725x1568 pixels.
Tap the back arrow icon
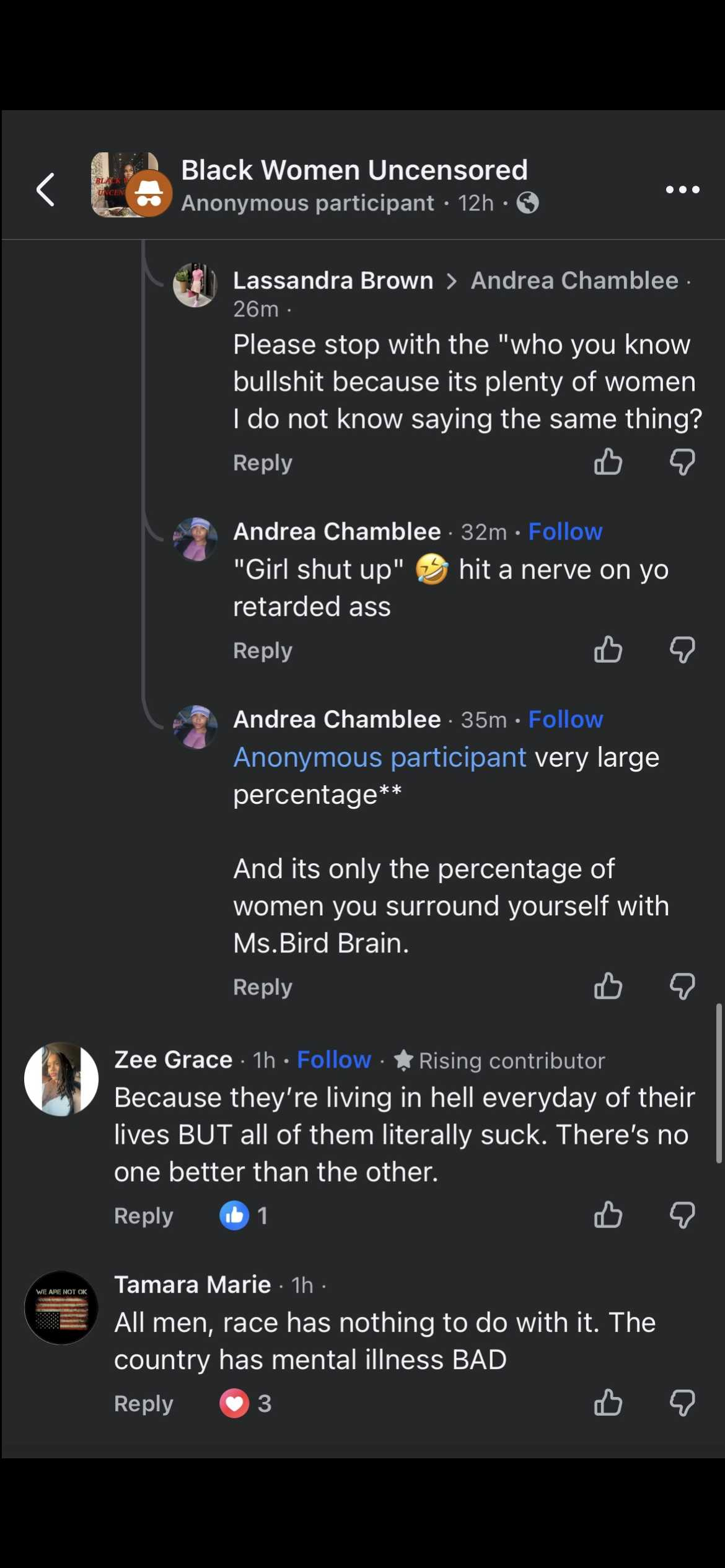pyautogui.click(x=46, y=189)
